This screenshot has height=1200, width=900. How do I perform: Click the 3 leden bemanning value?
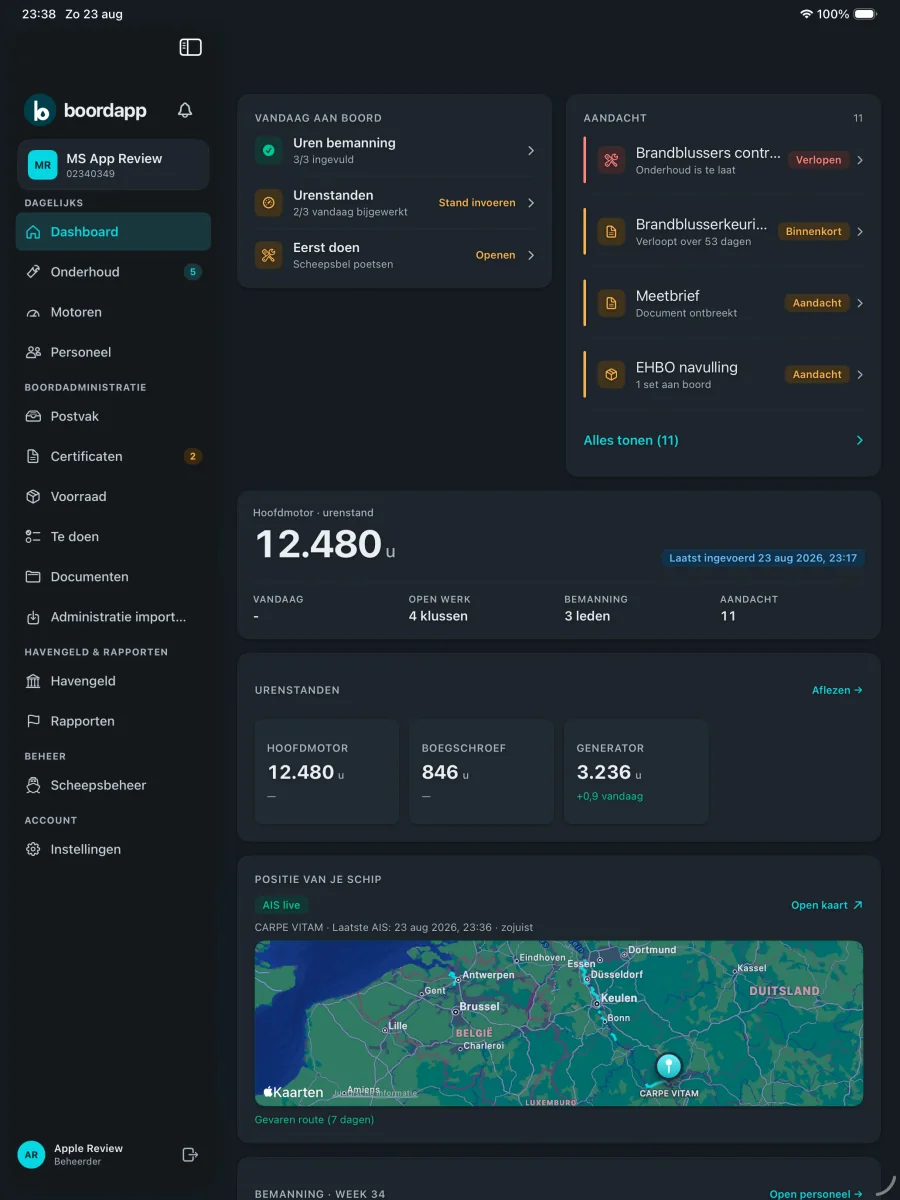(x=587, y=616)
